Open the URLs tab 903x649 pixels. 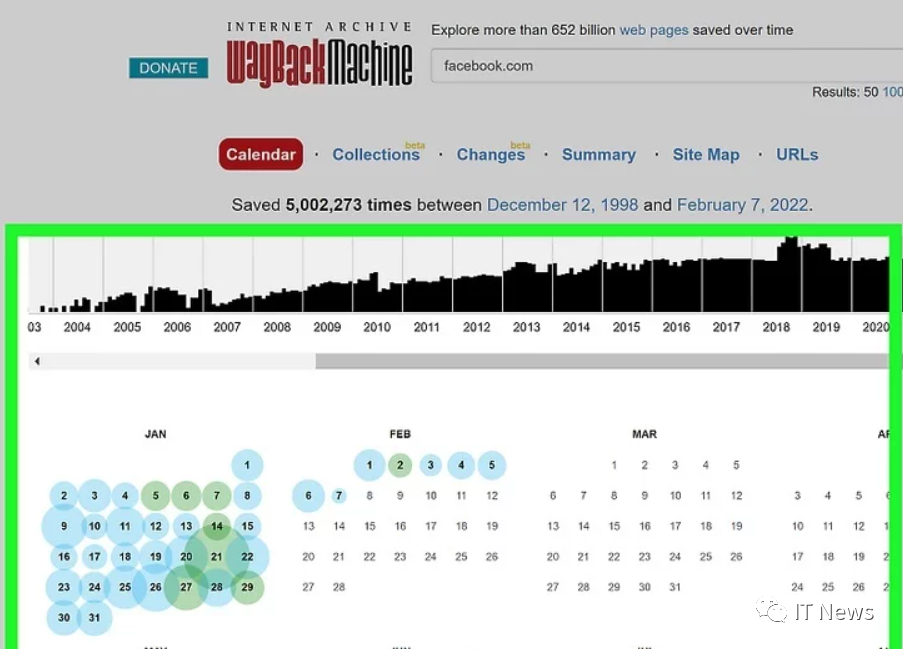pos(797,154)
